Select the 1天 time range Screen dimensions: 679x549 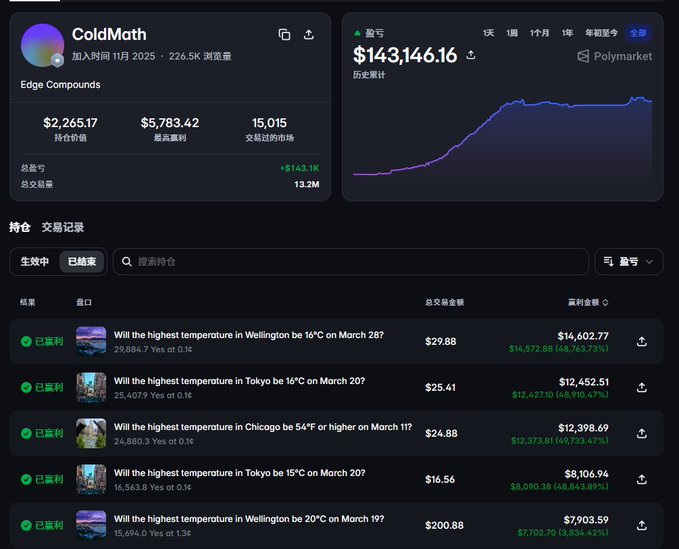(x=488, y=33)
